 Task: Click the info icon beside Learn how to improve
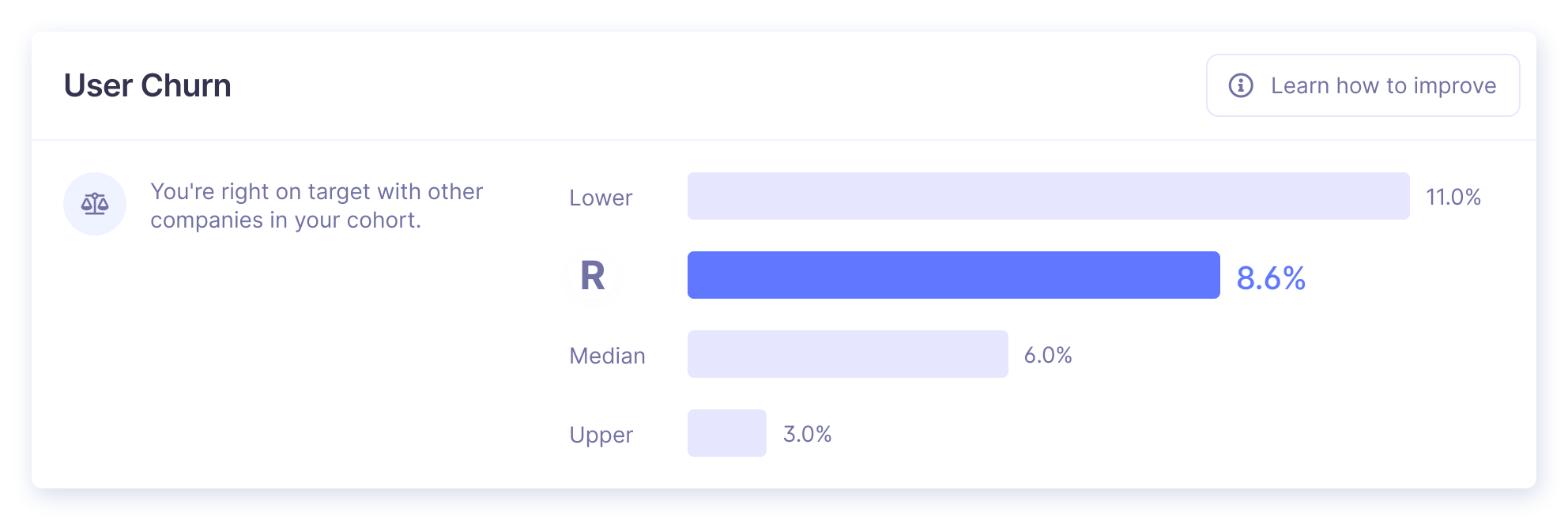[x=1241, y=85]
